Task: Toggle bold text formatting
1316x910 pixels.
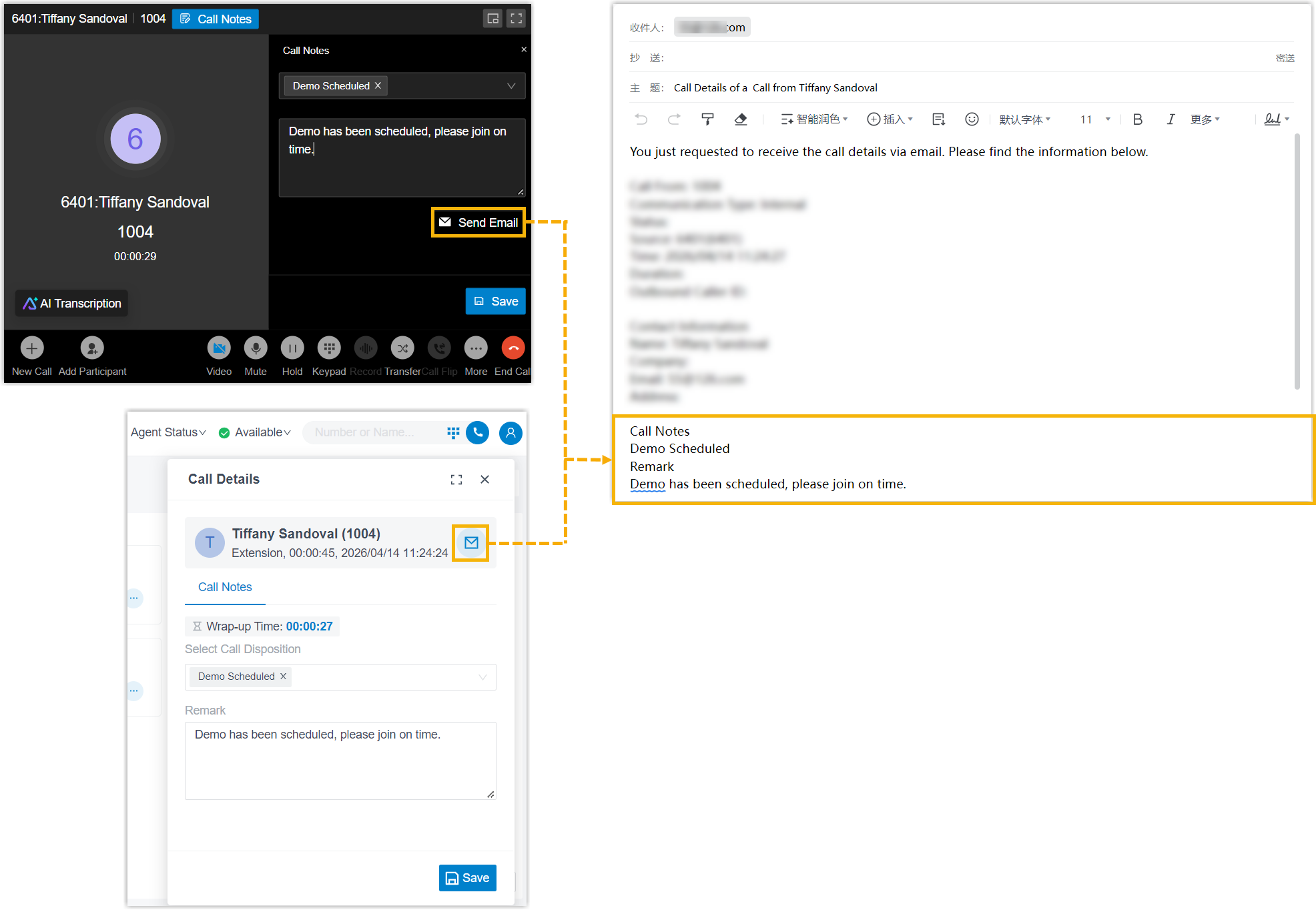Action: [x=1137, y=119]
